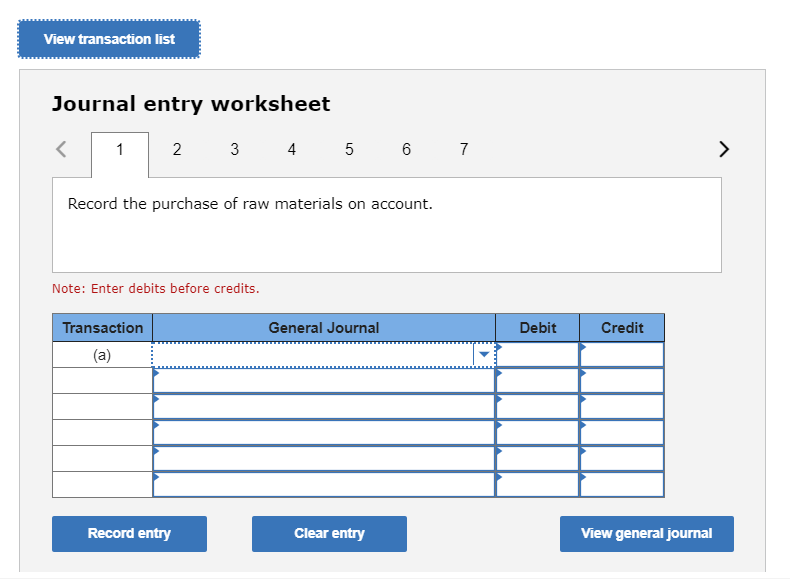Open worksheet tab 4
Viewport: 790px width, 579px height.
pyautogui.click(x=292, y=149)
